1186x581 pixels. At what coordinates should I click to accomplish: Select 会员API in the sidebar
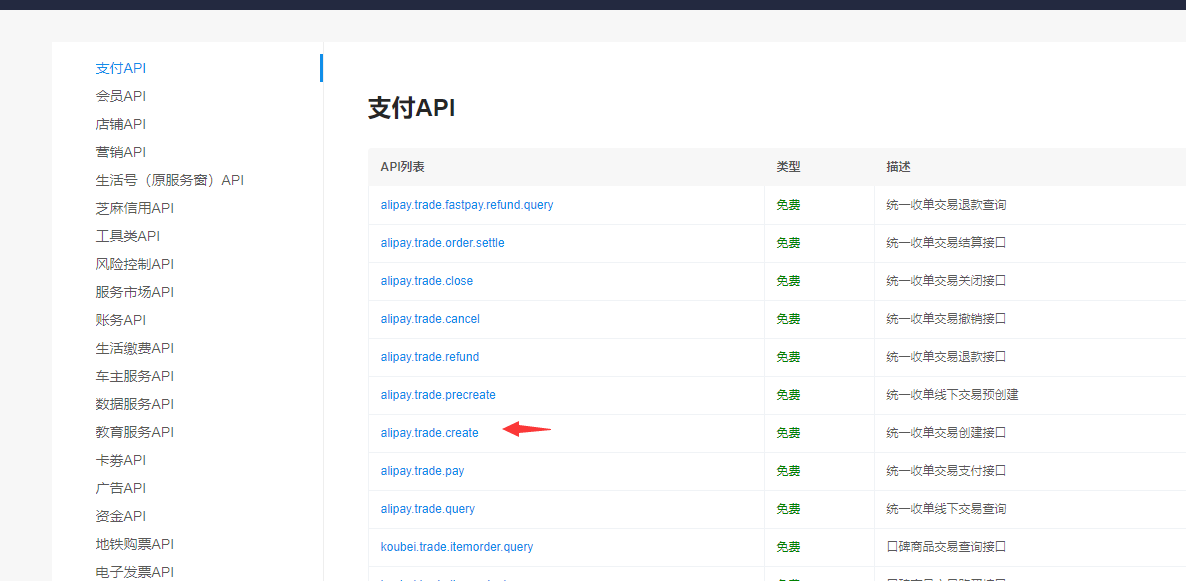coord(120,96)
